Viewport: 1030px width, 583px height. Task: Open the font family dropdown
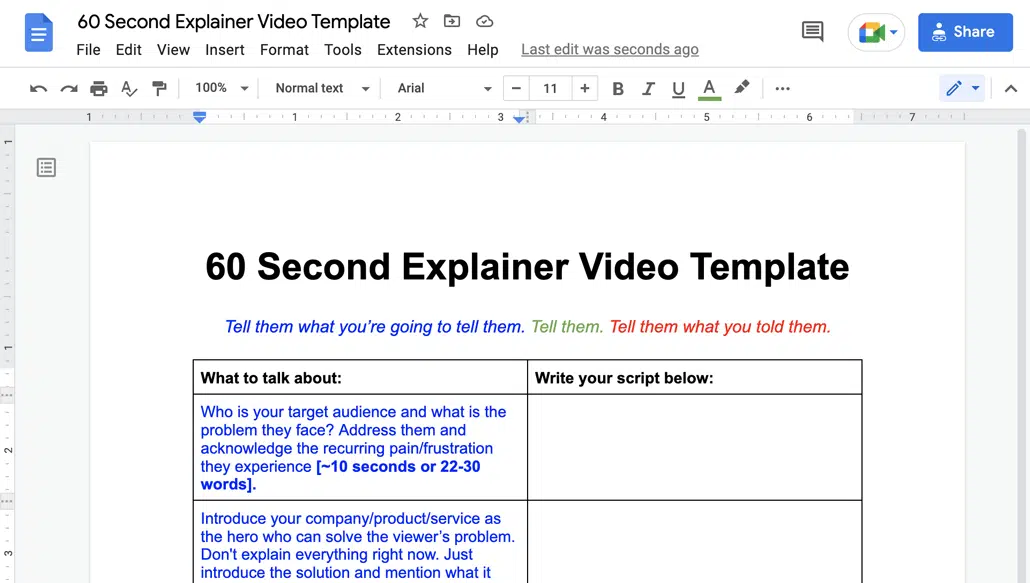click(440, 88)
